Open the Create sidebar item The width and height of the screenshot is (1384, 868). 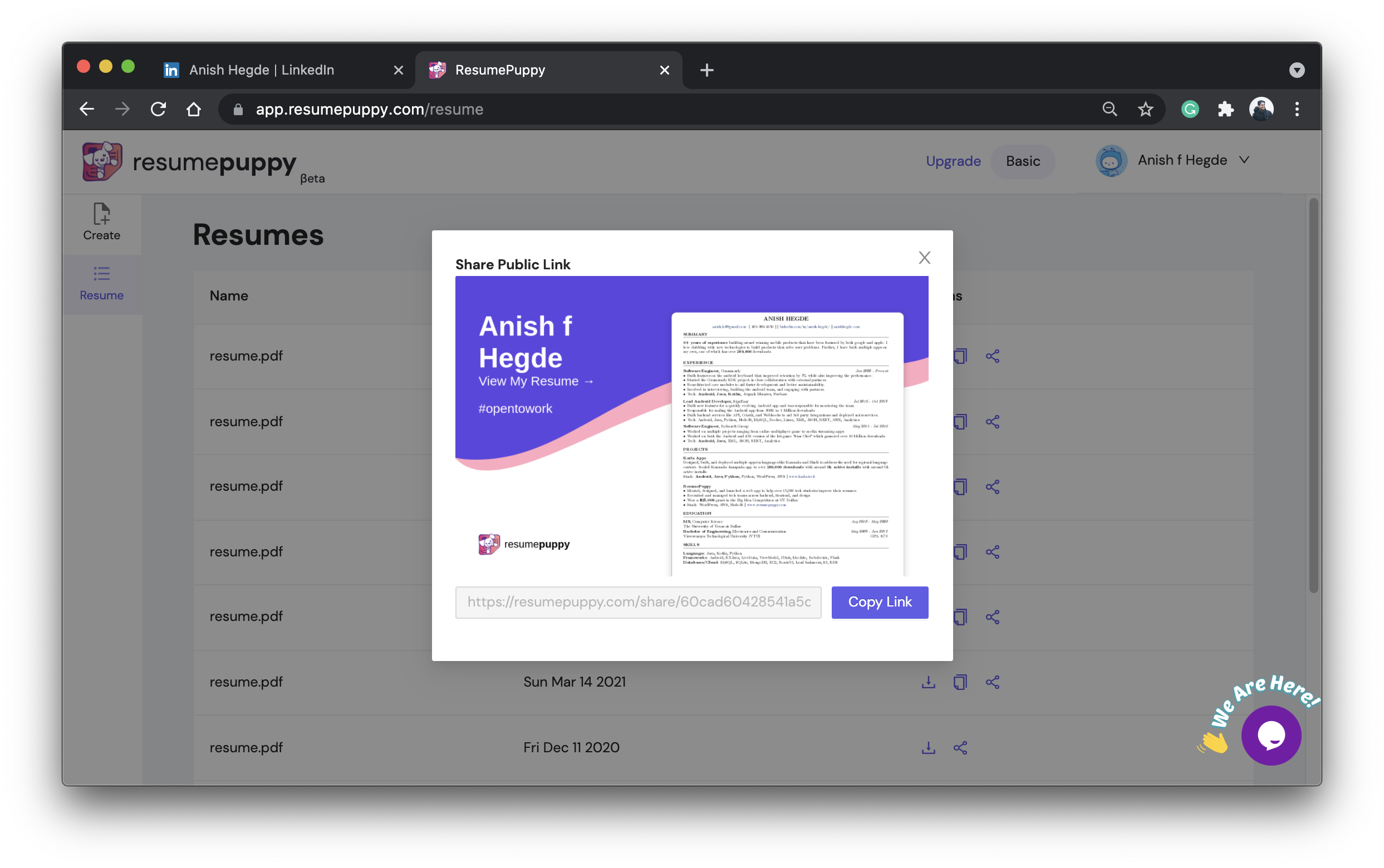coord(102,223)
